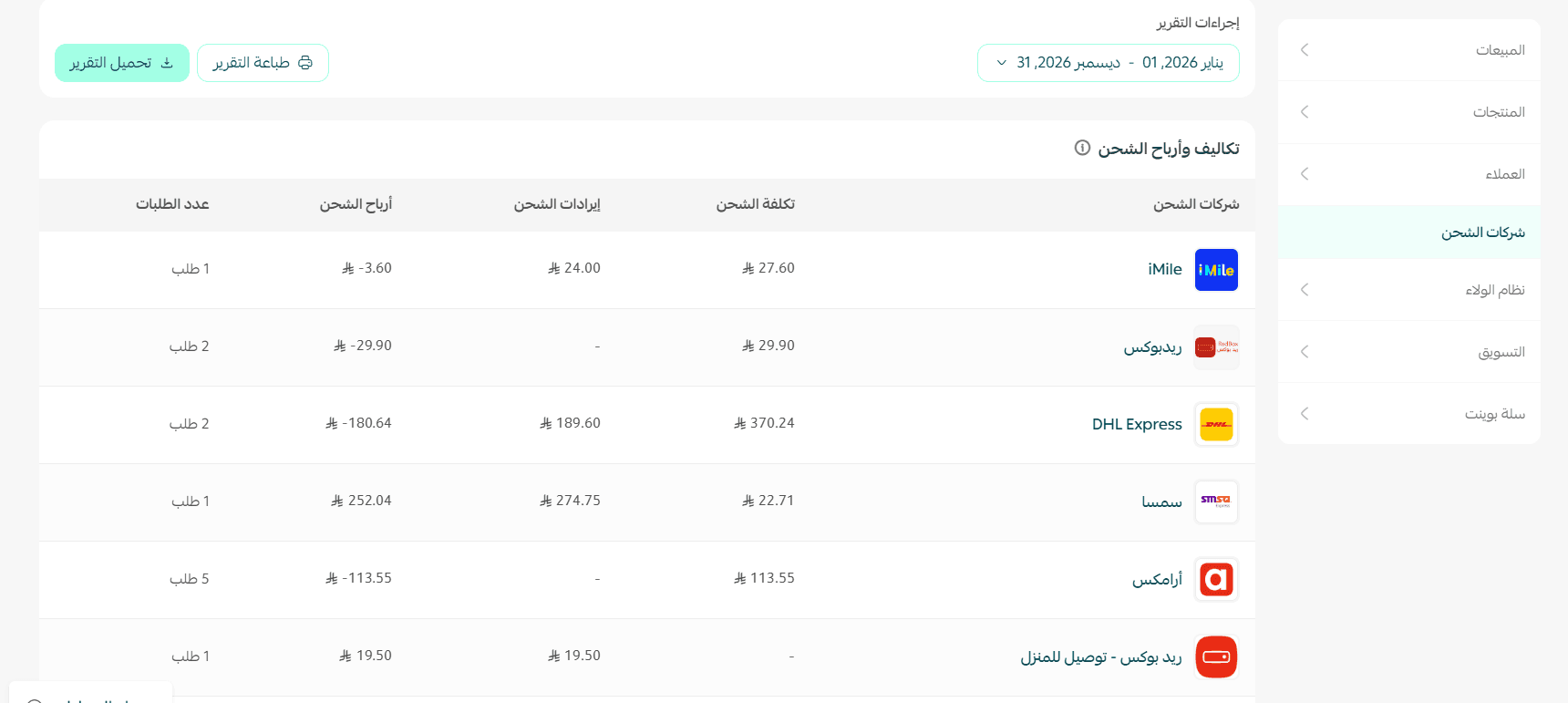Open the date range picker dropdown
The height and width of the screenshot is (703, 1568).
tap(1108, 63)
